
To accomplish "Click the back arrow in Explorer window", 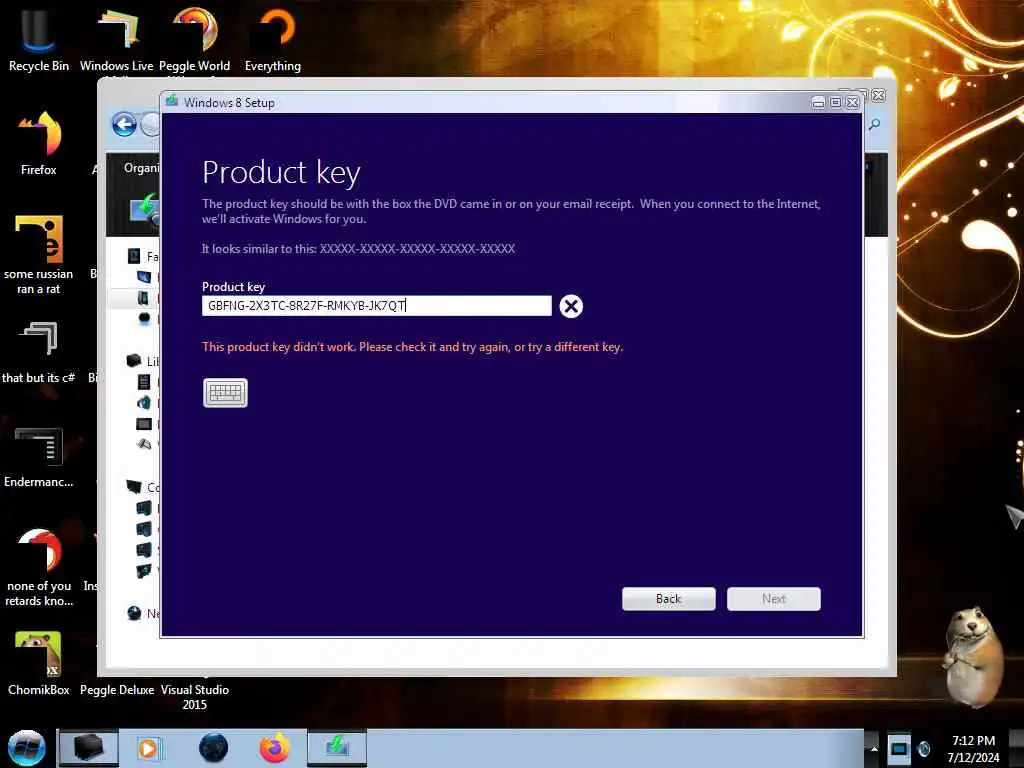I will point(124,124).
